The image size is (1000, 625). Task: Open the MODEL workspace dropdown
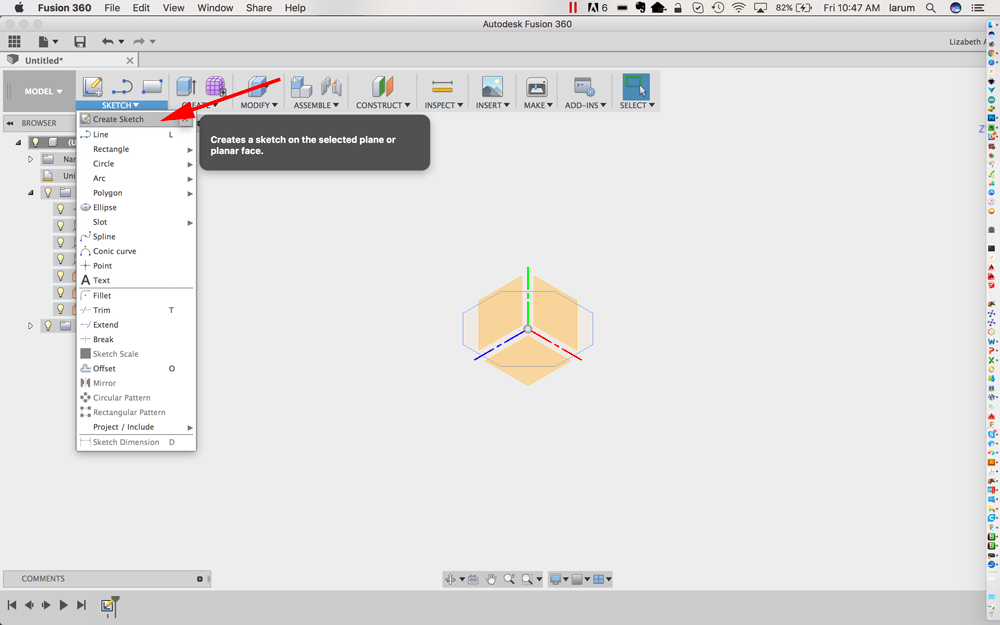(43, 91)
